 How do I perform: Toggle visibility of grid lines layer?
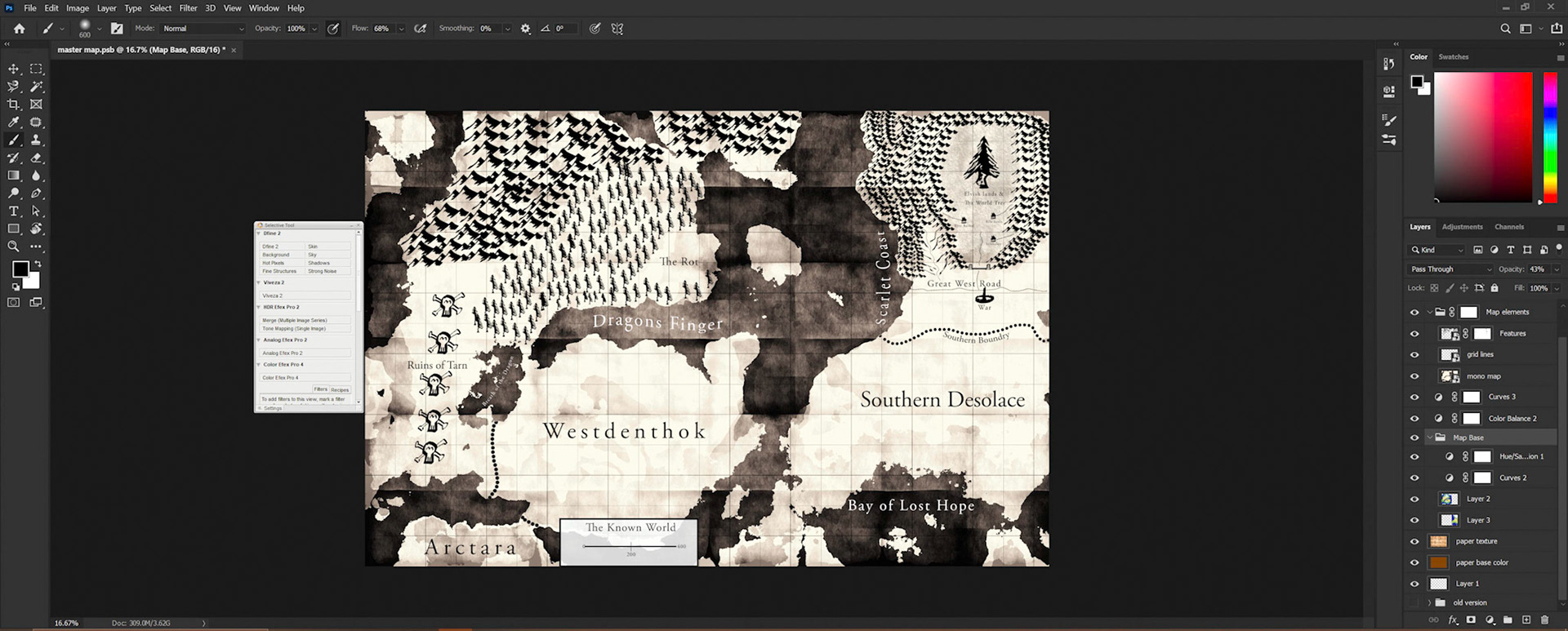click(1414, 354)
